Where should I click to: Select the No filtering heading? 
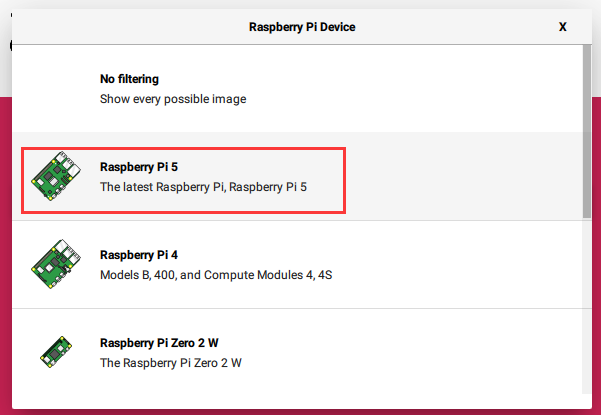(129, 79)
